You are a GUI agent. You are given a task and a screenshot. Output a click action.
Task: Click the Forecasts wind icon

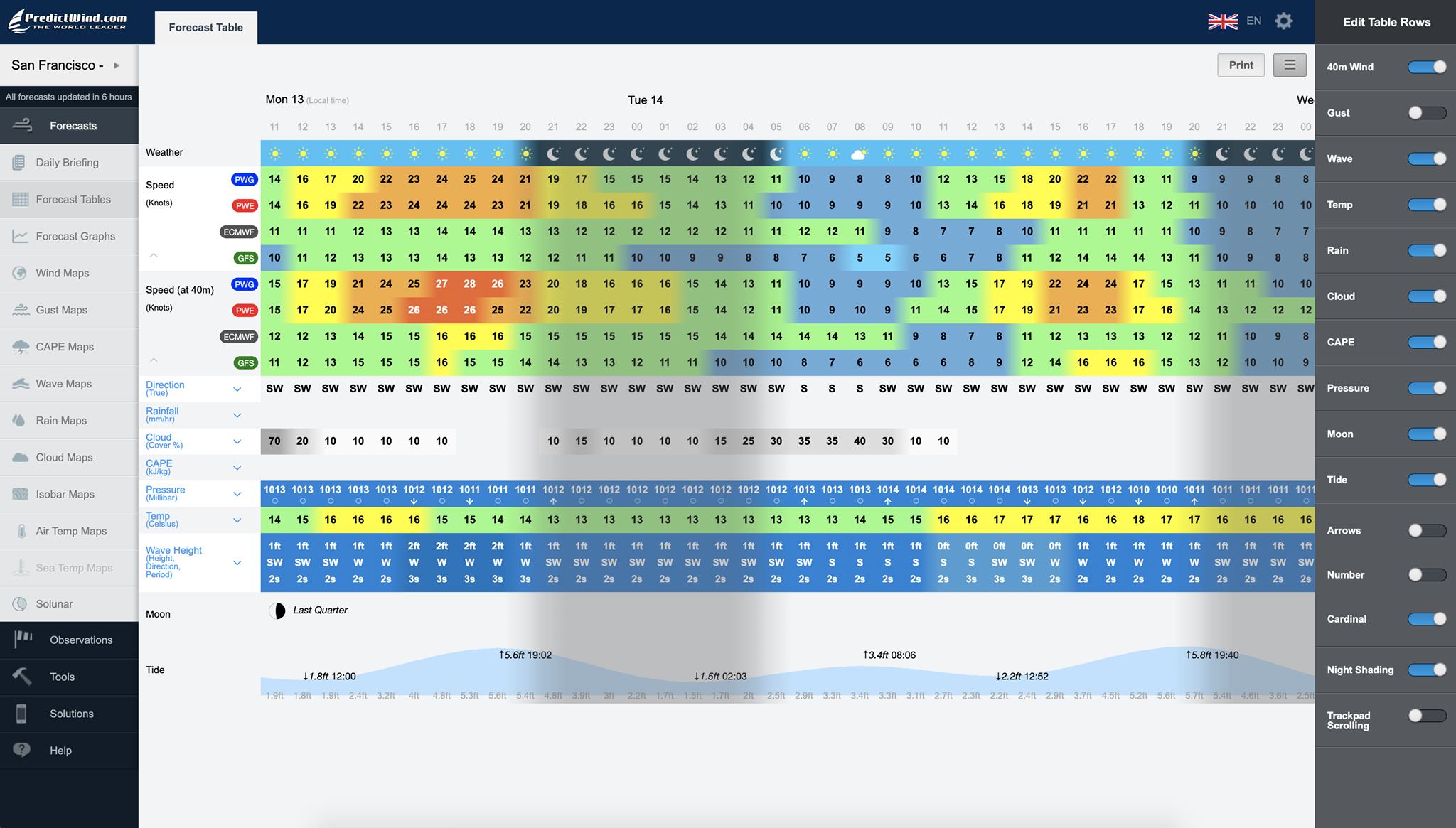[23, 126]
